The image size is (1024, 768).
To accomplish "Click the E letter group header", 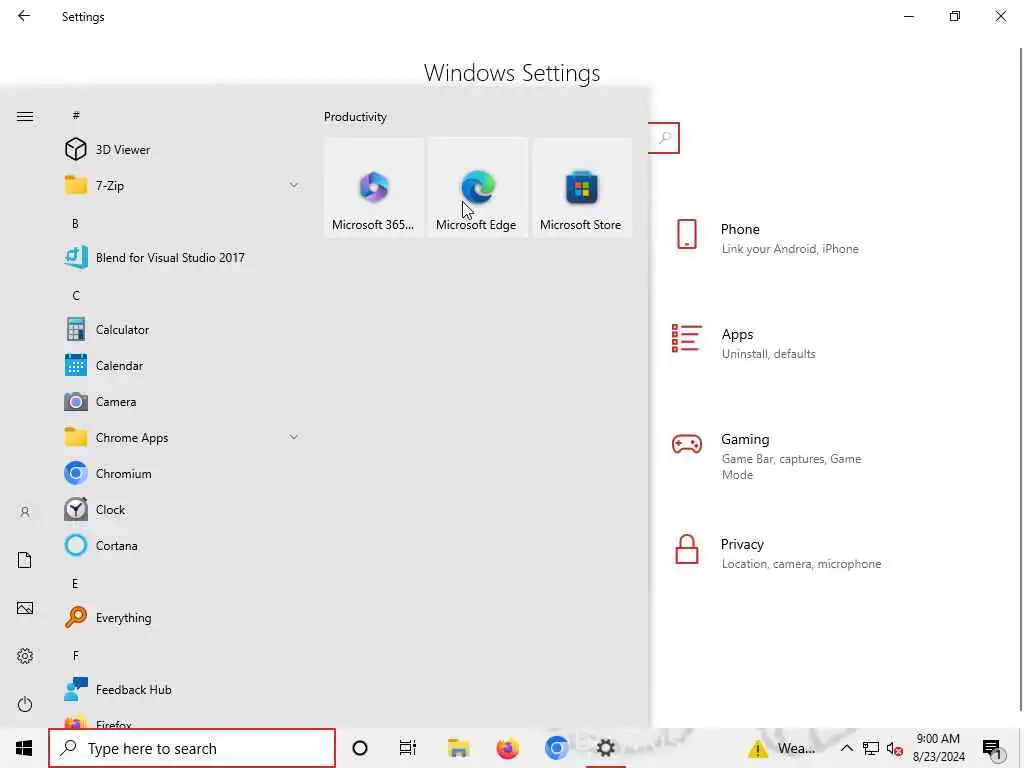I will pyautogui.click(x=75, y=583).
